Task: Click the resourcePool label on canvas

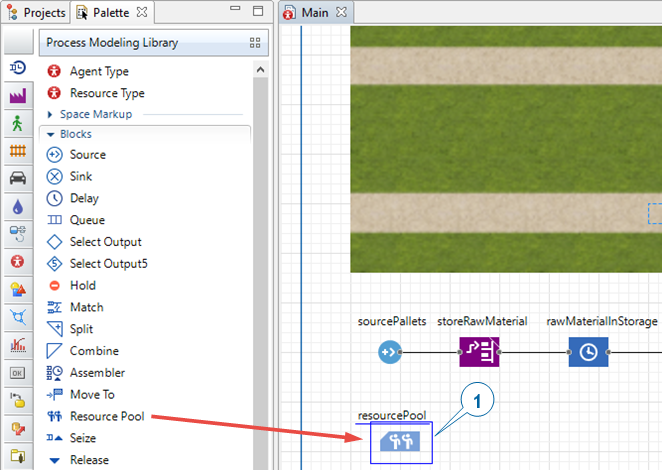Action: pyautogui.click(x=392, y=416)
